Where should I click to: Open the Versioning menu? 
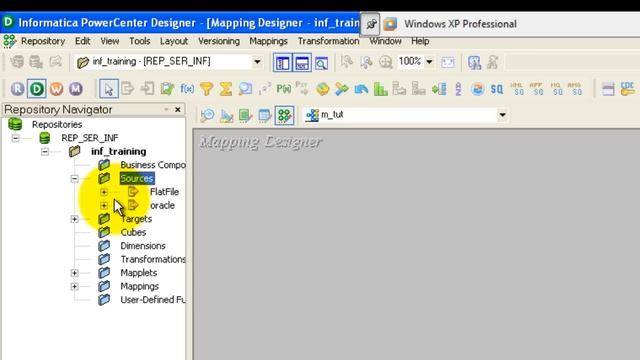[219, 41]
